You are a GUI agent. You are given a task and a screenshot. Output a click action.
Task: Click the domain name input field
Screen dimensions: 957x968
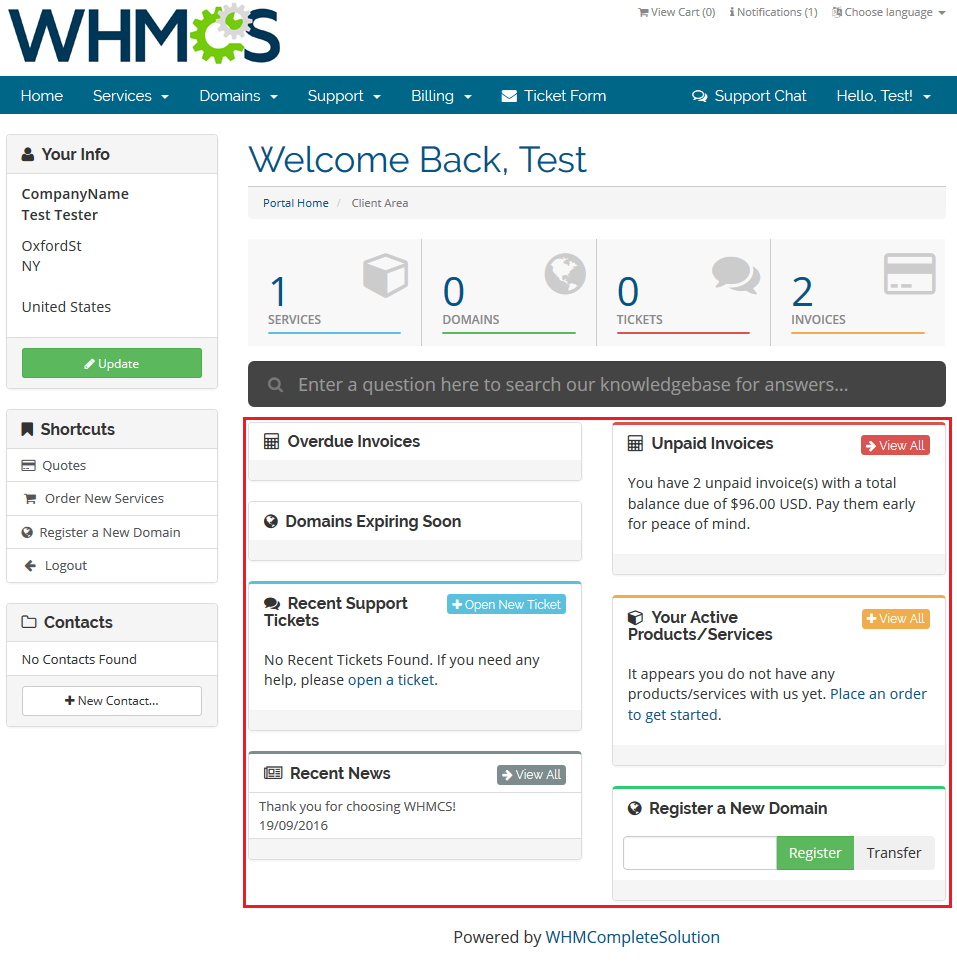click(x=700, y=853)
